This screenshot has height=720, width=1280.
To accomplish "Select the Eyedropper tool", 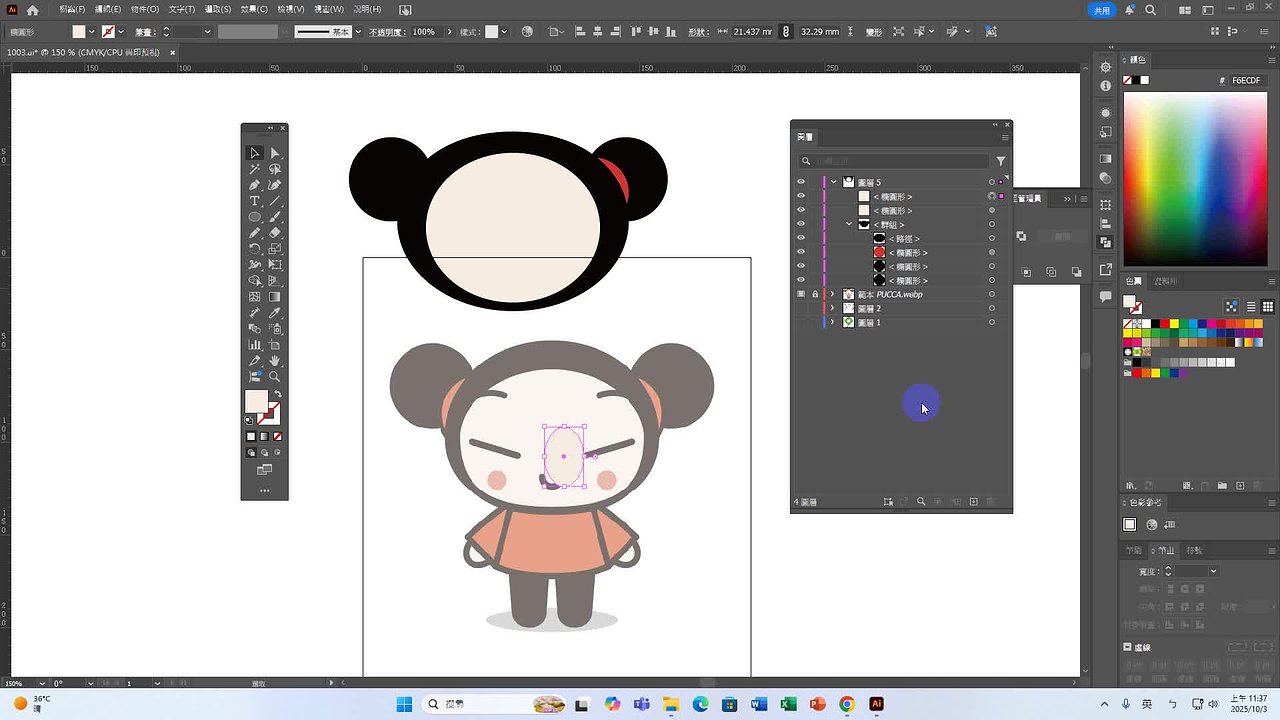I will pyautogui.click(x=275, y=313).
